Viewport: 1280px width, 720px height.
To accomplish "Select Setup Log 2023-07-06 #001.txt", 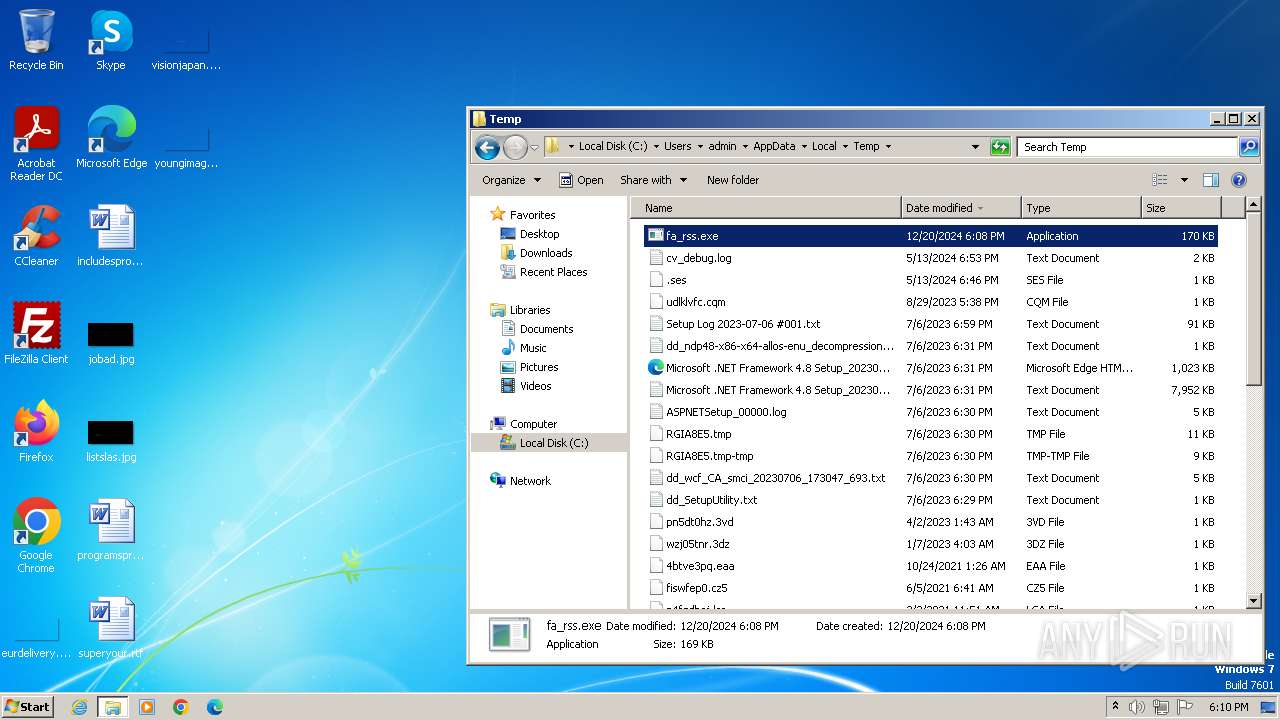I will pyautogui.click(x=930, y=324).
